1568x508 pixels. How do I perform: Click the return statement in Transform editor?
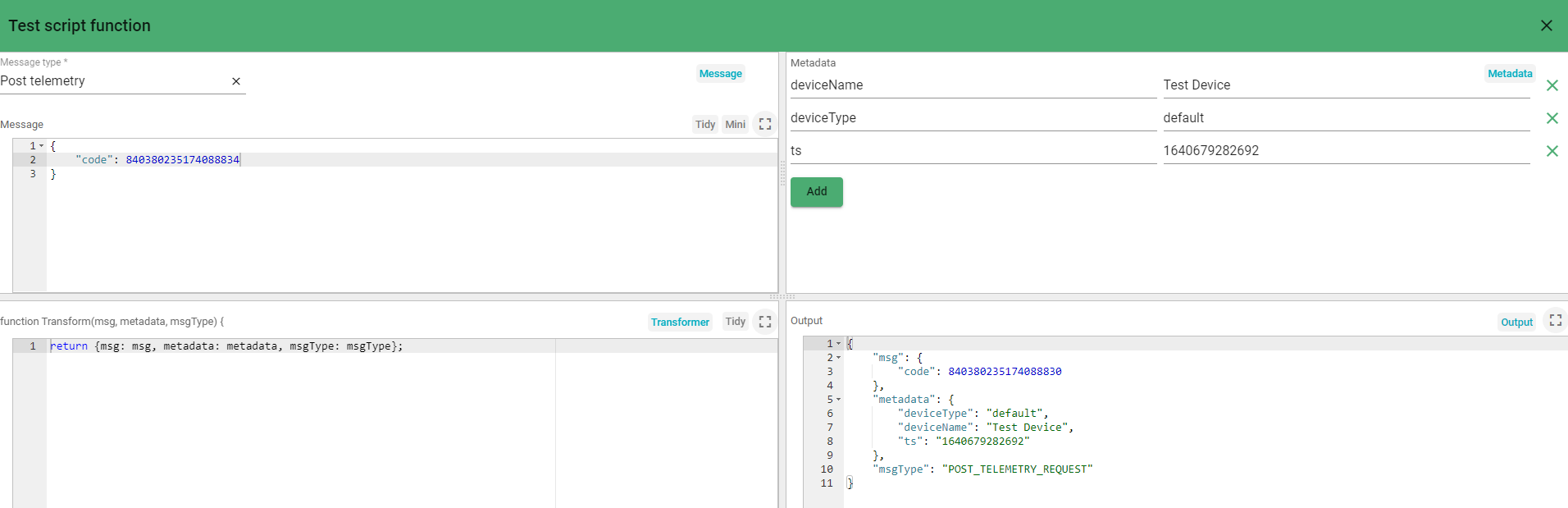tap(226, 346)
